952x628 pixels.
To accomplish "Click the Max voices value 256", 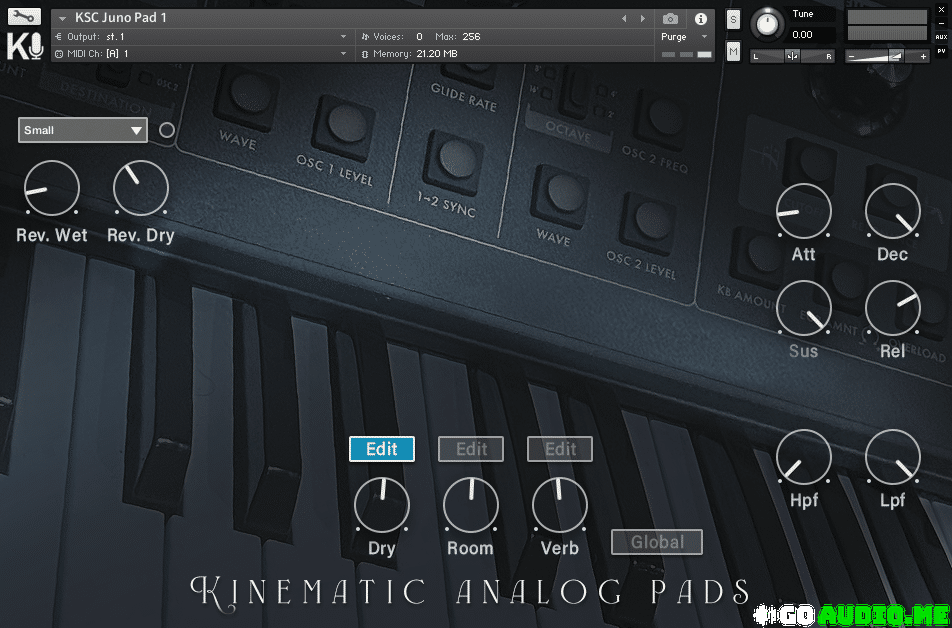I will 471,36.
